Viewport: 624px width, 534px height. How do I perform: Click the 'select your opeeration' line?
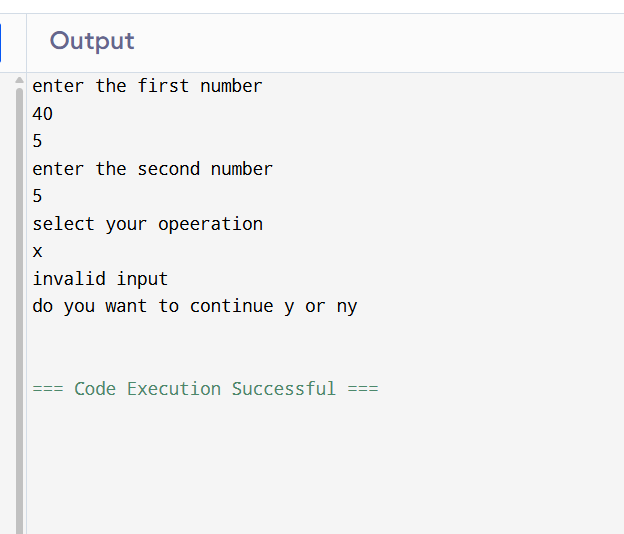[147, 224]
